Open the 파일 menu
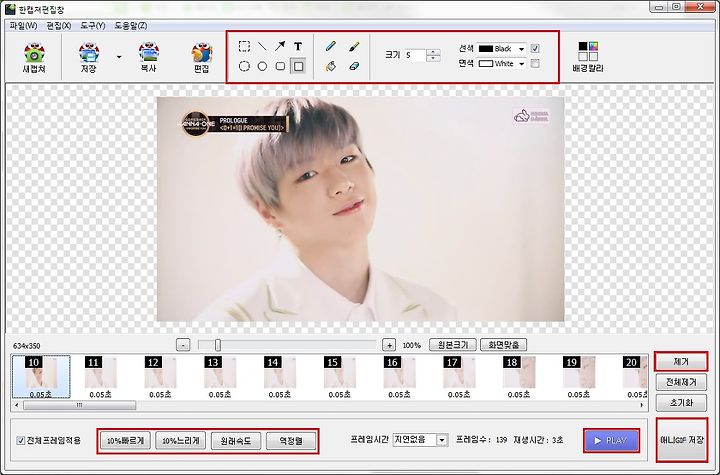This screenshot has height=475, width=720. (x=23, y=26)
